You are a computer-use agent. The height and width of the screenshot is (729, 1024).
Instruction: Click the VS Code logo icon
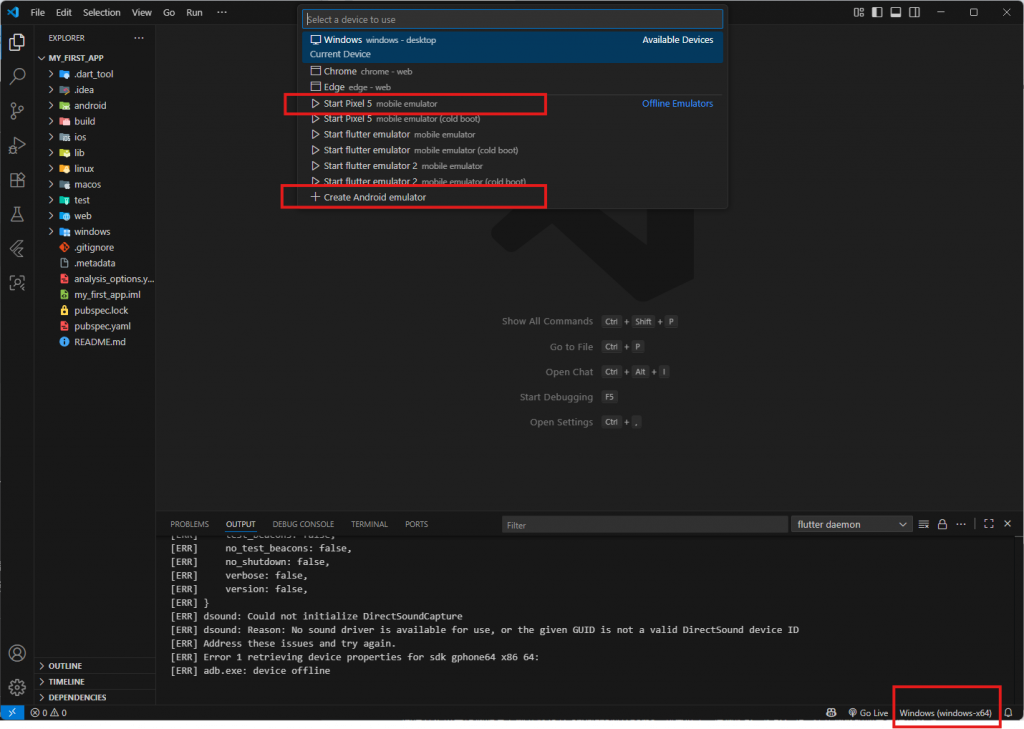pyautogui.click(x=13, y=12)
